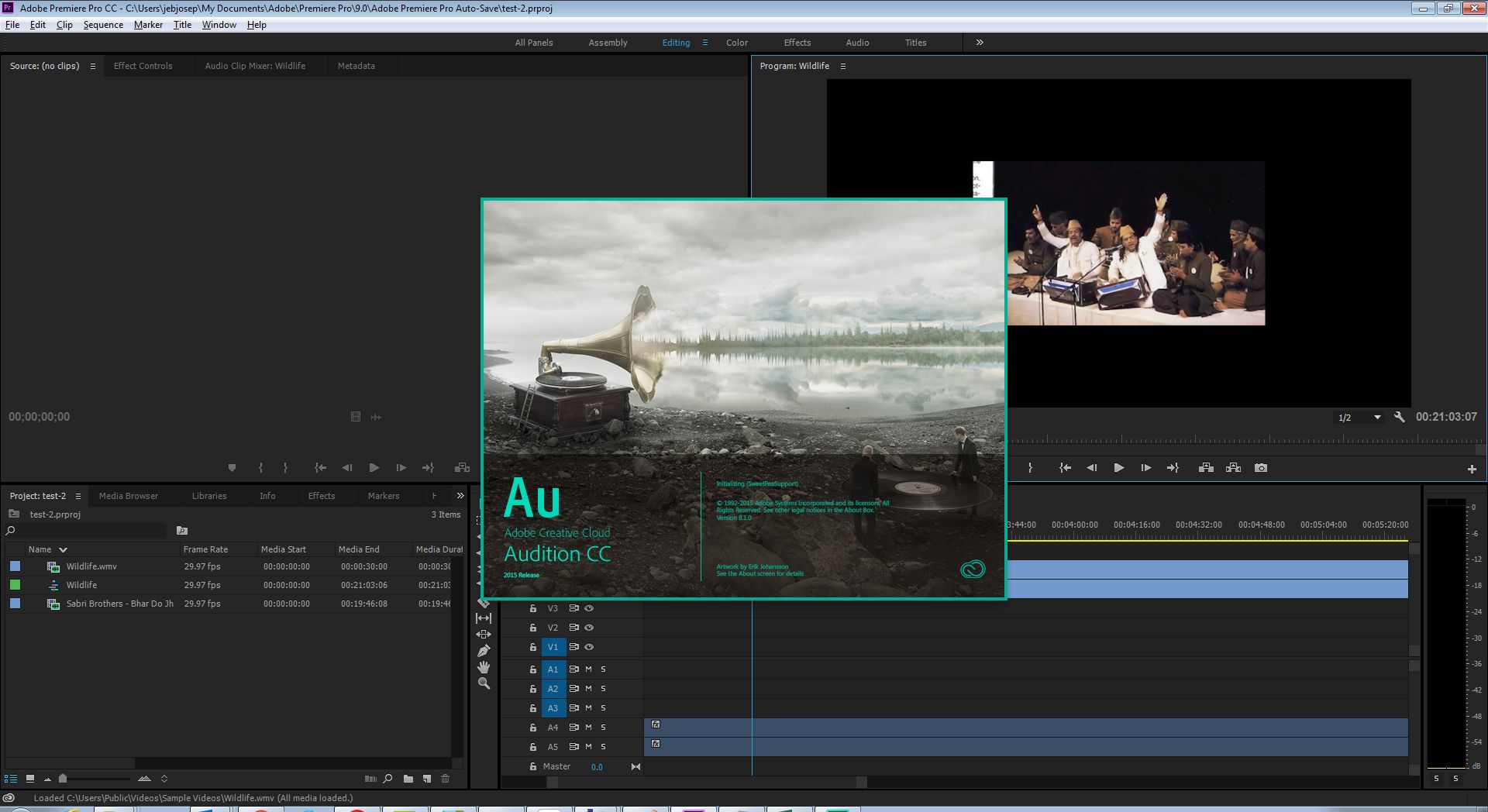Open Program monitor settings with the wrench icon
Screen dimensions: 1488x812
(x=1399, y=417)
